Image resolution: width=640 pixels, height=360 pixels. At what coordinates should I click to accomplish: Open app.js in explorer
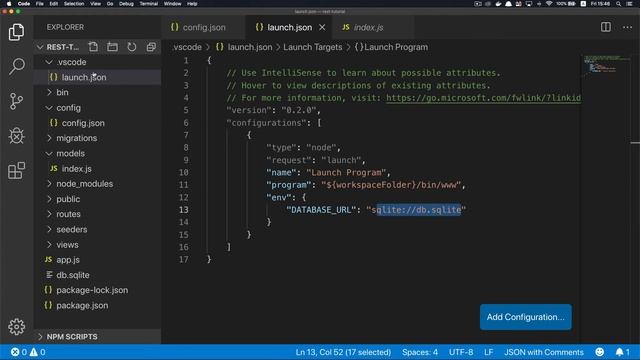coord(98,260)
